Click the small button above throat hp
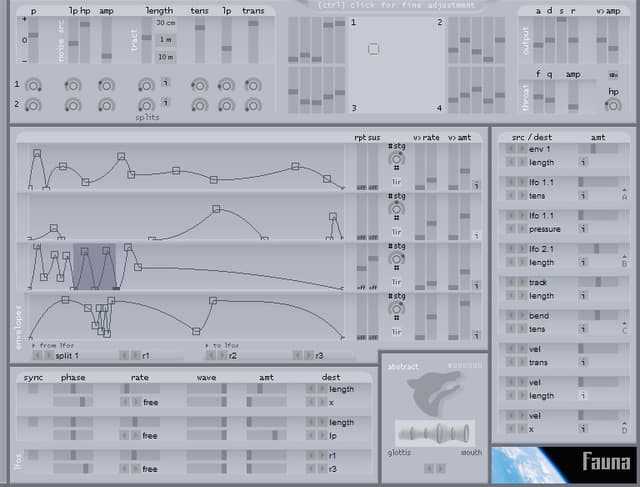 coord(612,74)
